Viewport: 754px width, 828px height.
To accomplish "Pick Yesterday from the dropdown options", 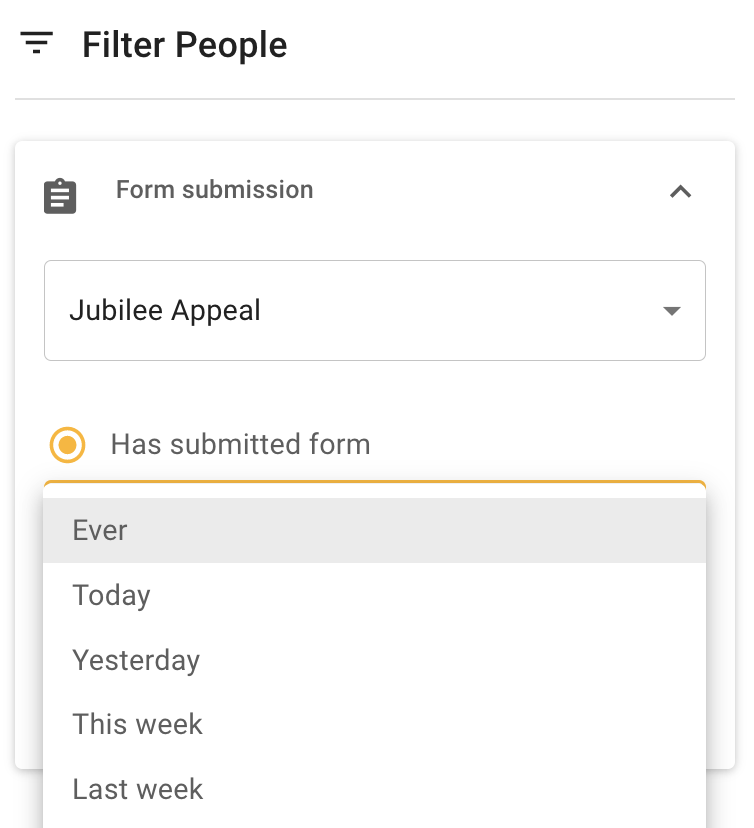I will [x=136, y=660].
